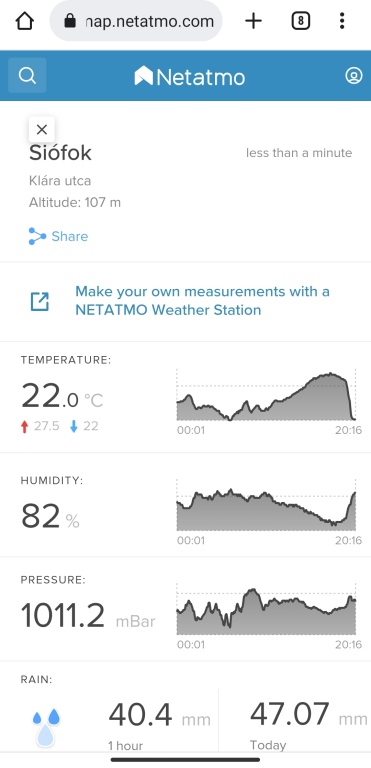Screen dimensions: 371x768
Task: Click the rain droplets icon
Action: pos(46,727)
